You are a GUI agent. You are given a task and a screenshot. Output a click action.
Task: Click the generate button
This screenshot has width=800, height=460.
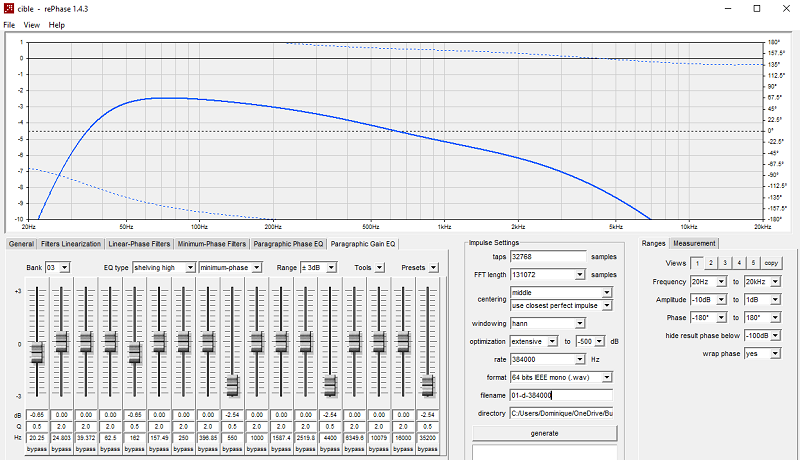[544, 433]
